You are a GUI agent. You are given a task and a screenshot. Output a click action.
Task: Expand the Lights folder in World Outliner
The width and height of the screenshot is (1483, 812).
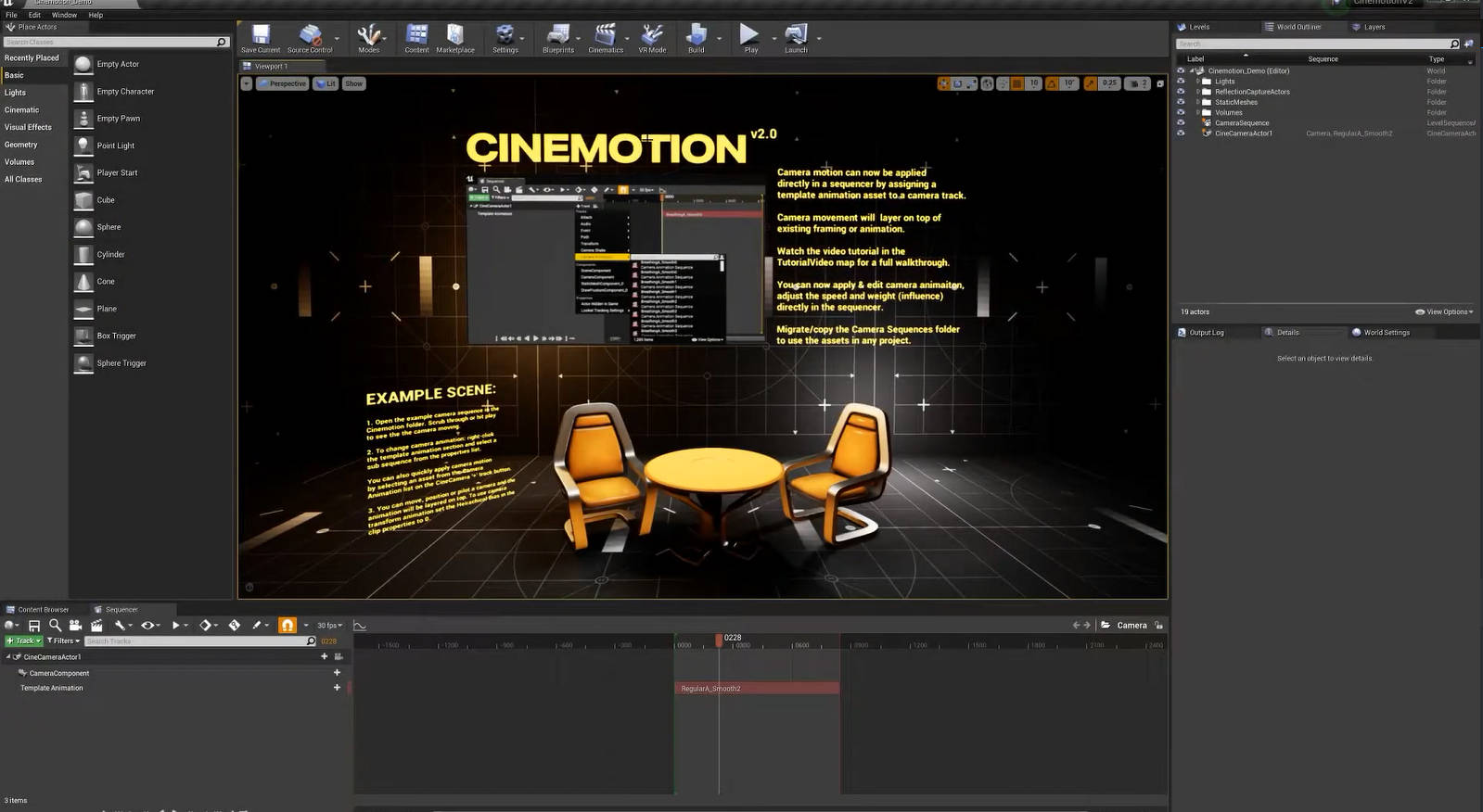[1197, 81]
